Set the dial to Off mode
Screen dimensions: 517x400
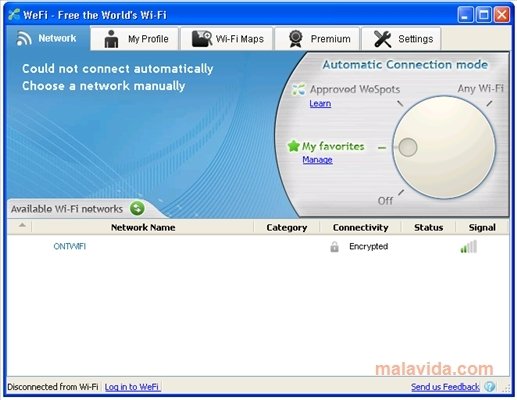(385, 201)
